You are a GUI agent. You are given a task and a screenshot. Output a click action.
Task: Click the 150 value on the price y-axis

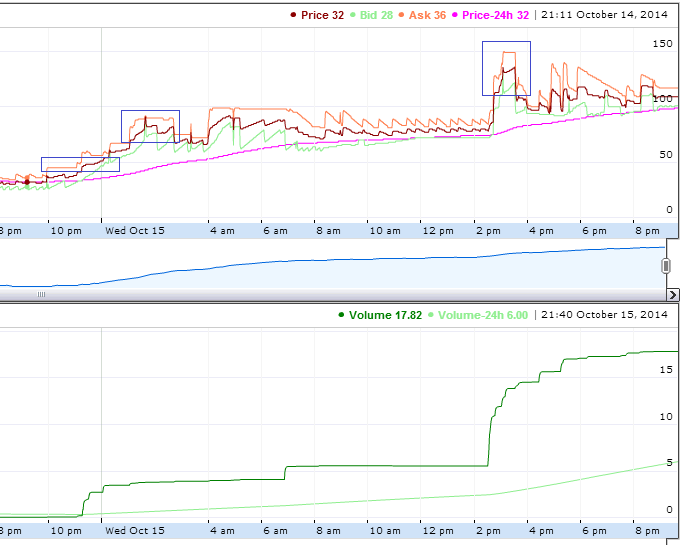coord(663,44)
